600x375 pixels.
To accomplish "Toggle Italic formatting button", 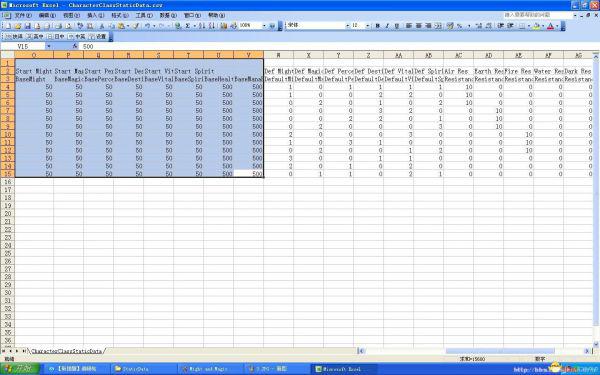I will coord(387,26).
